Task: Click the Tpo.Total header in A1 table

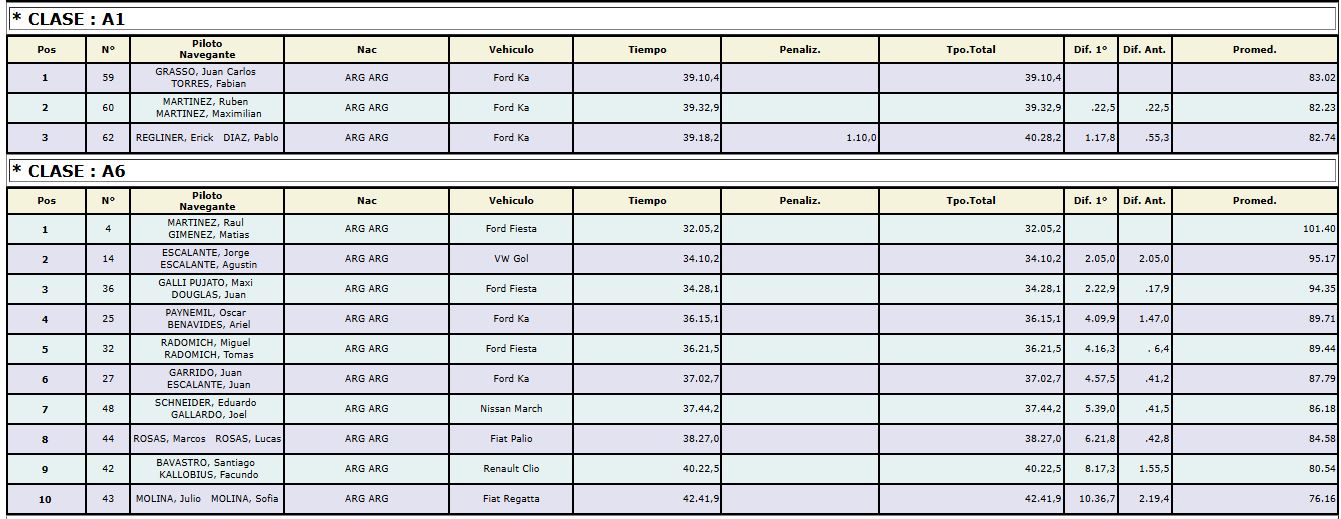Action: tap(971, 50)
